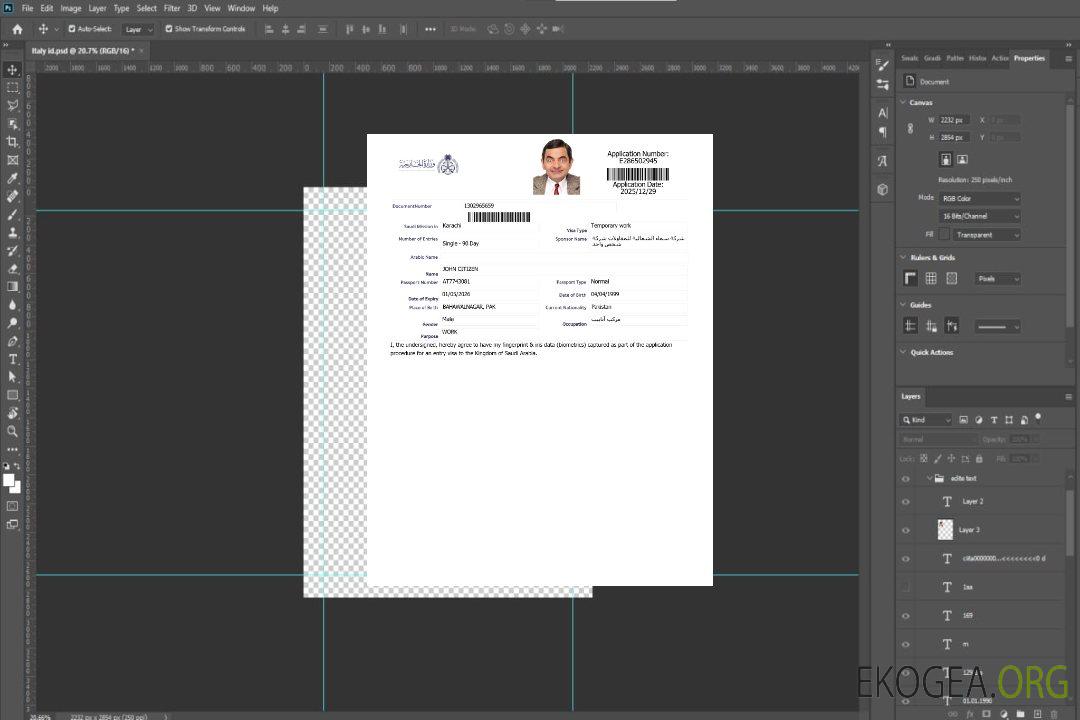Screen dimensions: 1080x720
Task: Click the canvas Height field
Action: point(954,138)
